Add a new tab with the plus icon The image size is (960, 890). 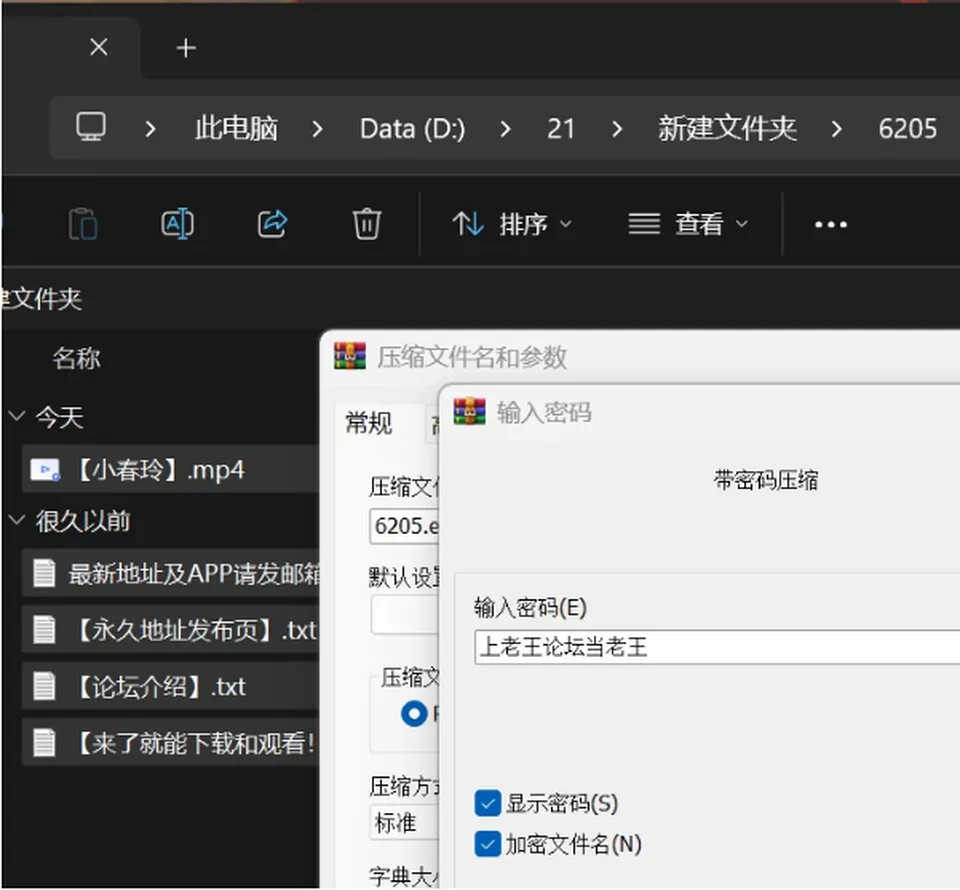click(x=186, y=48)
